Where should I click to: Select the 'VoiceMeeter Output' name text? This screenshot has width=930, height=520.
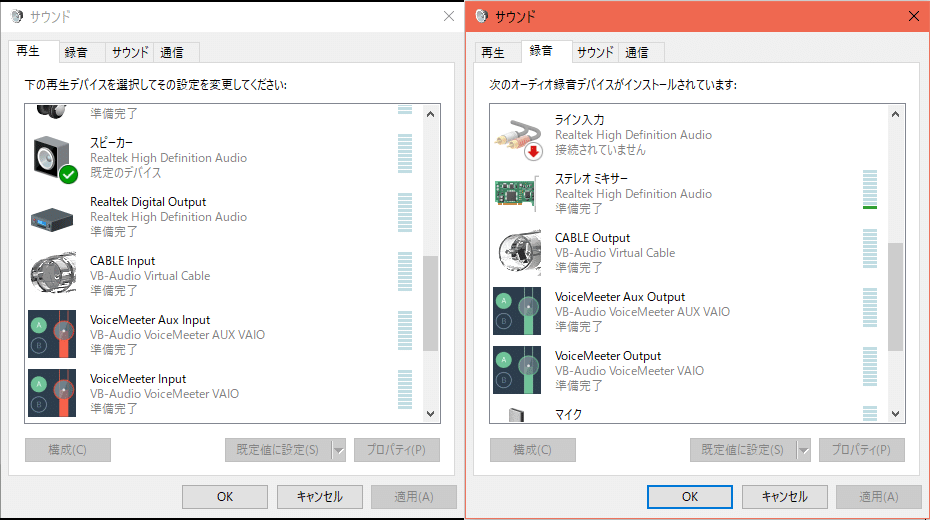tap(608, 356)
